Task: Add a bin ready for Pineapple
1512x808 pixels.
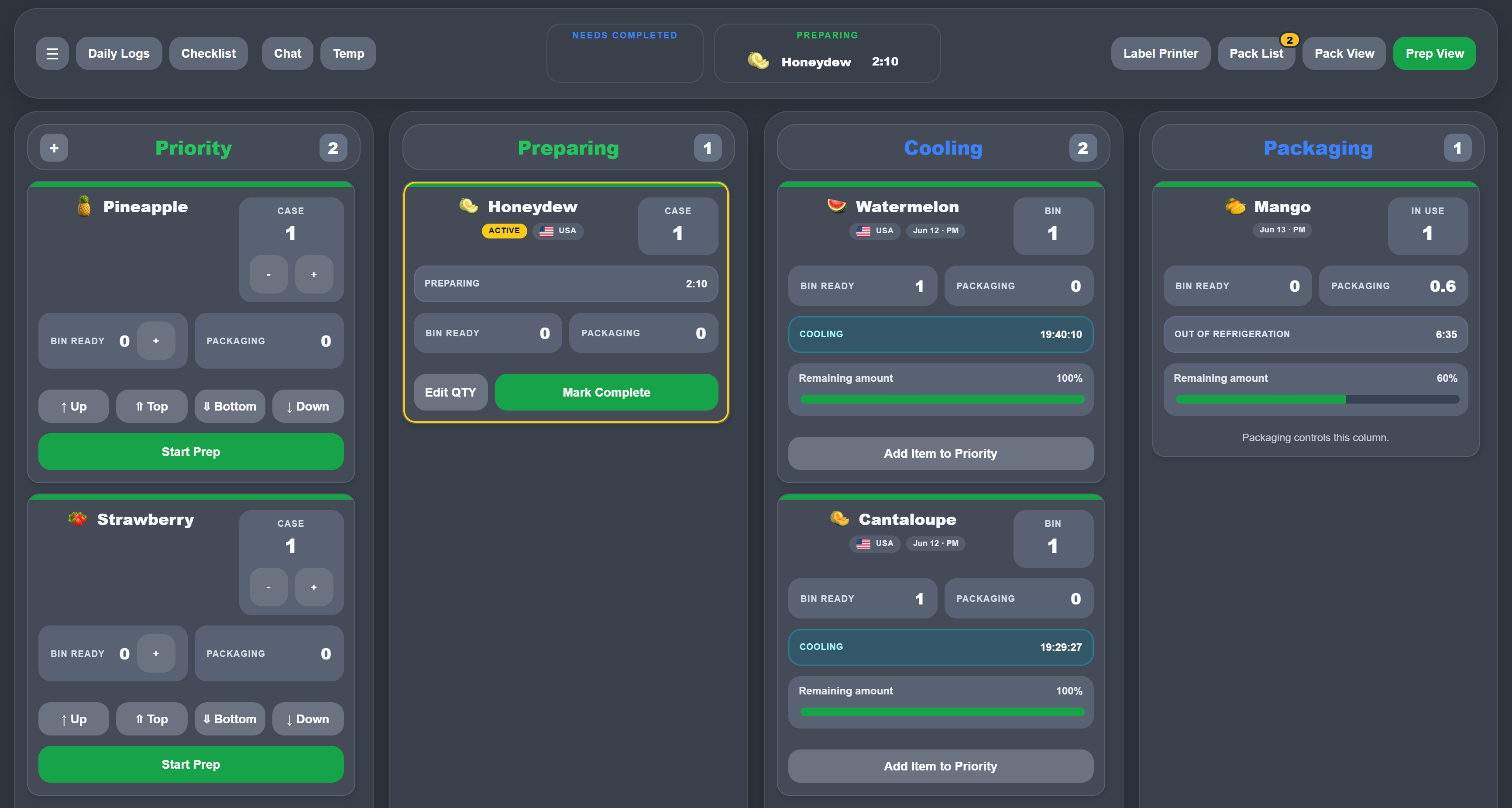Action: 156,341
